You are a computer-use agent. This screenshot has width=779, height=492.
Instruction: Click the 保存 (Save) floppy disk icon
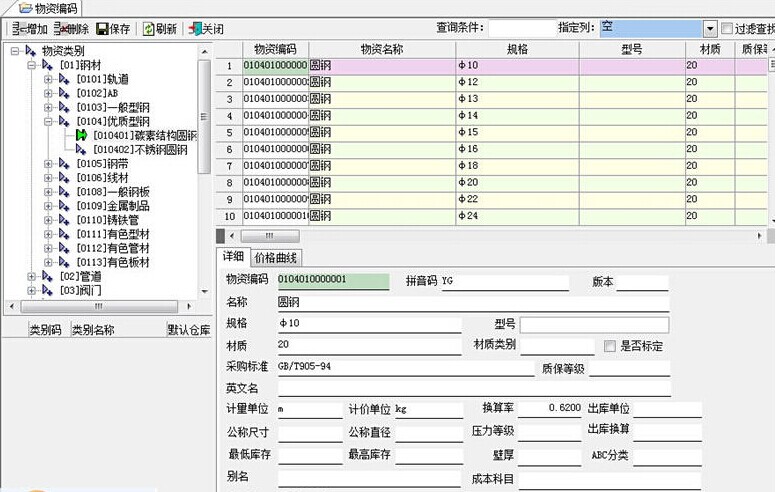pyautogui.click(x=102, y=29)
